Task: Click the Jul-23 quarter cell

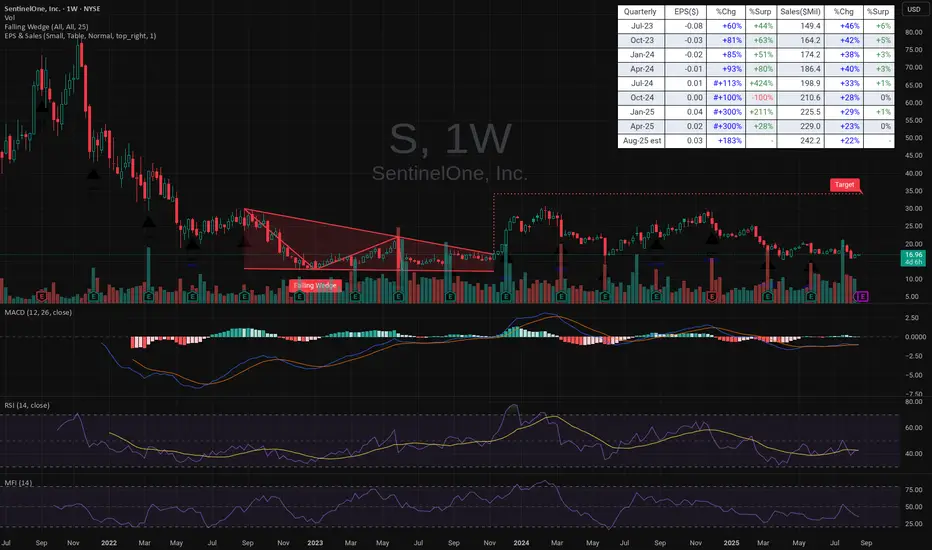Action: coord(641,26)
